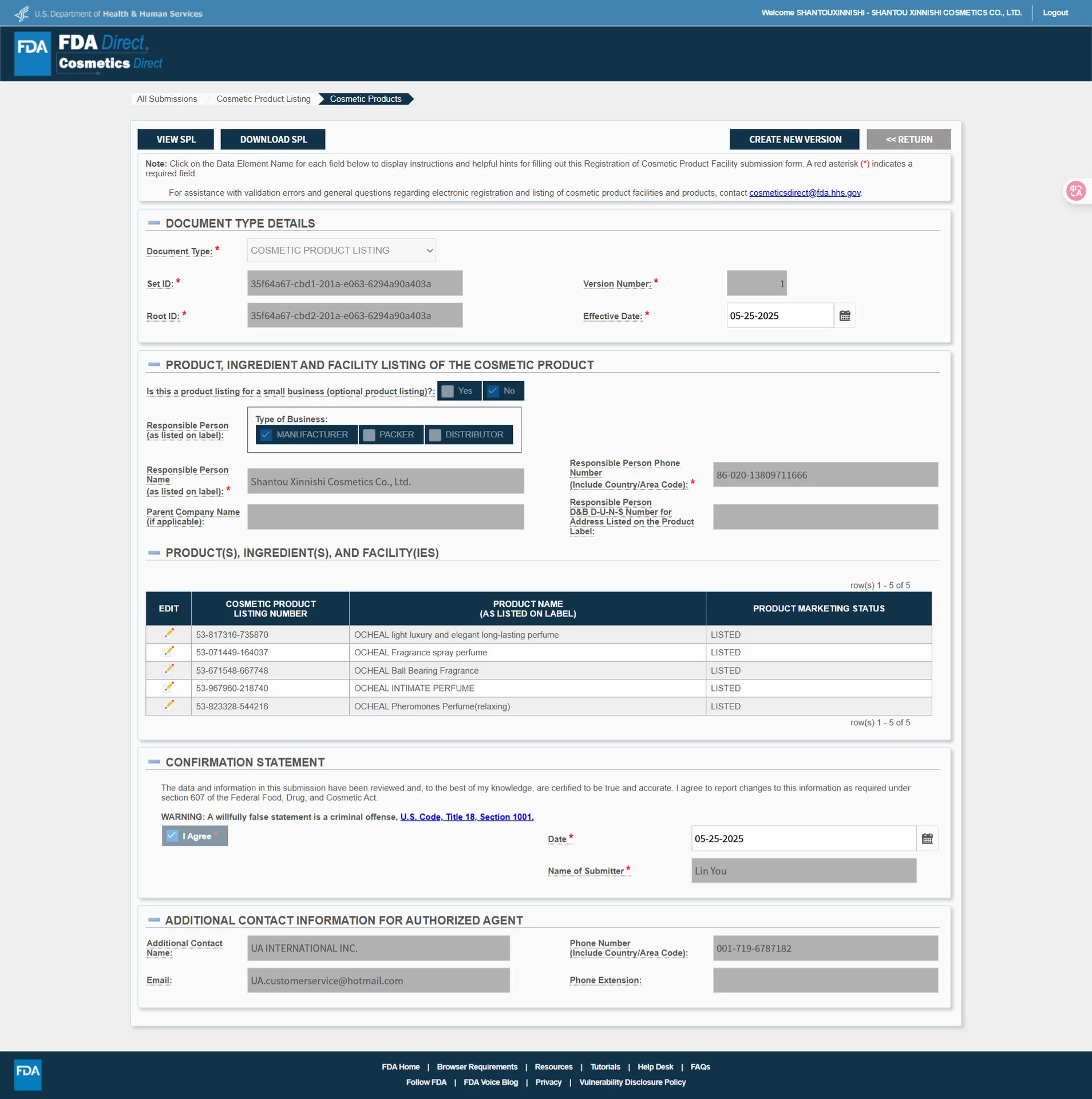Collapse the Product(s), Ingredient(s), and Facility(ies) section

pyautogui.click(x=154, y=553)
